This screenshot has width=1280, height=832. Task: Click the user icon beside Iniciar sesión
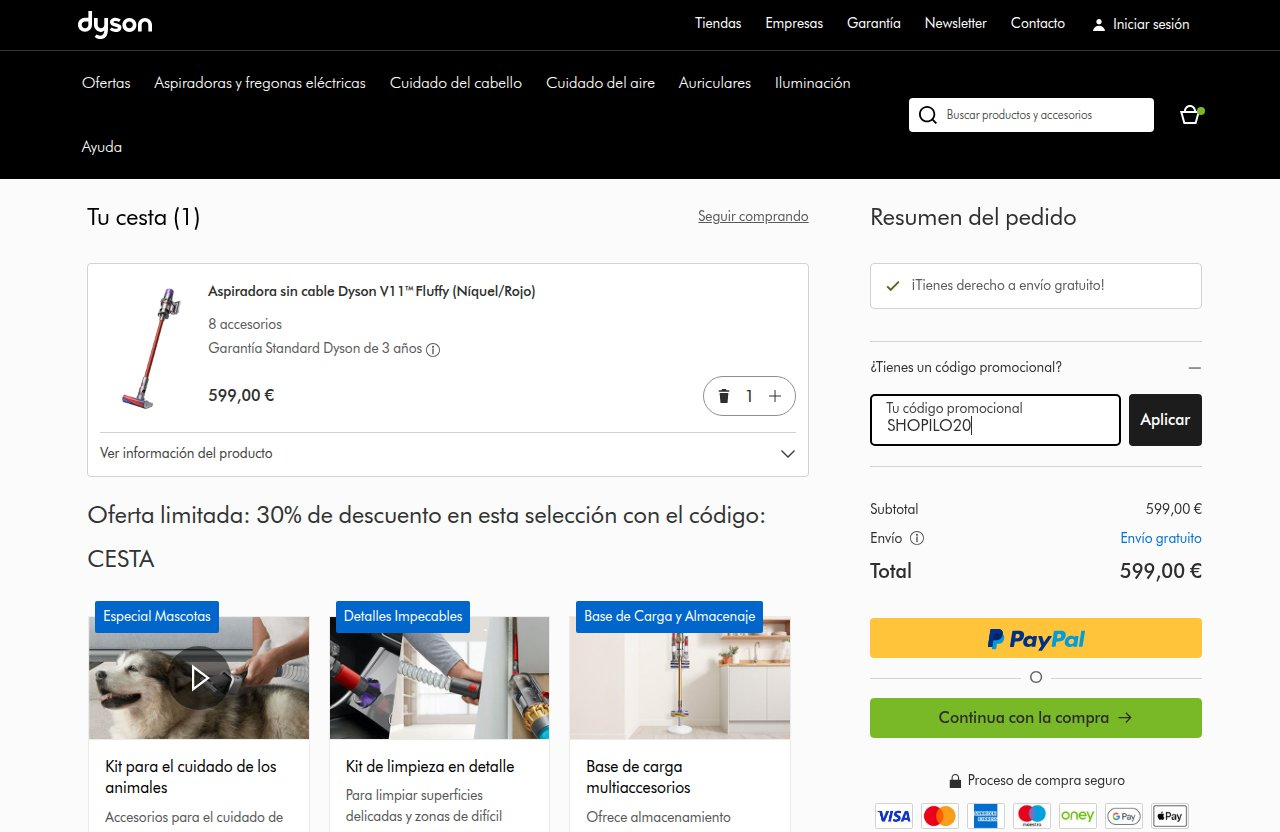pyautogui.click(x=1099, y=24)
